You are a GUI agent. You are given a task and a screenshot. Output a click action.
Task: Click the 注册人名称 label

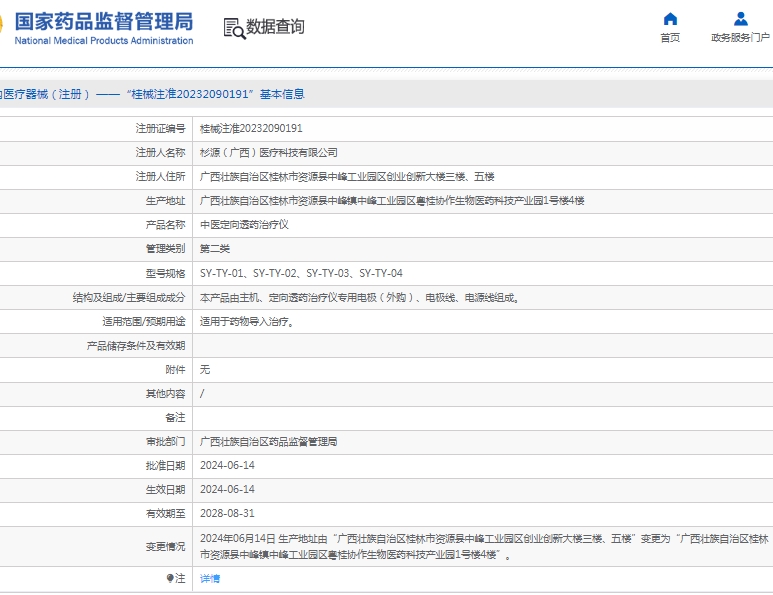tap(161, 153)
